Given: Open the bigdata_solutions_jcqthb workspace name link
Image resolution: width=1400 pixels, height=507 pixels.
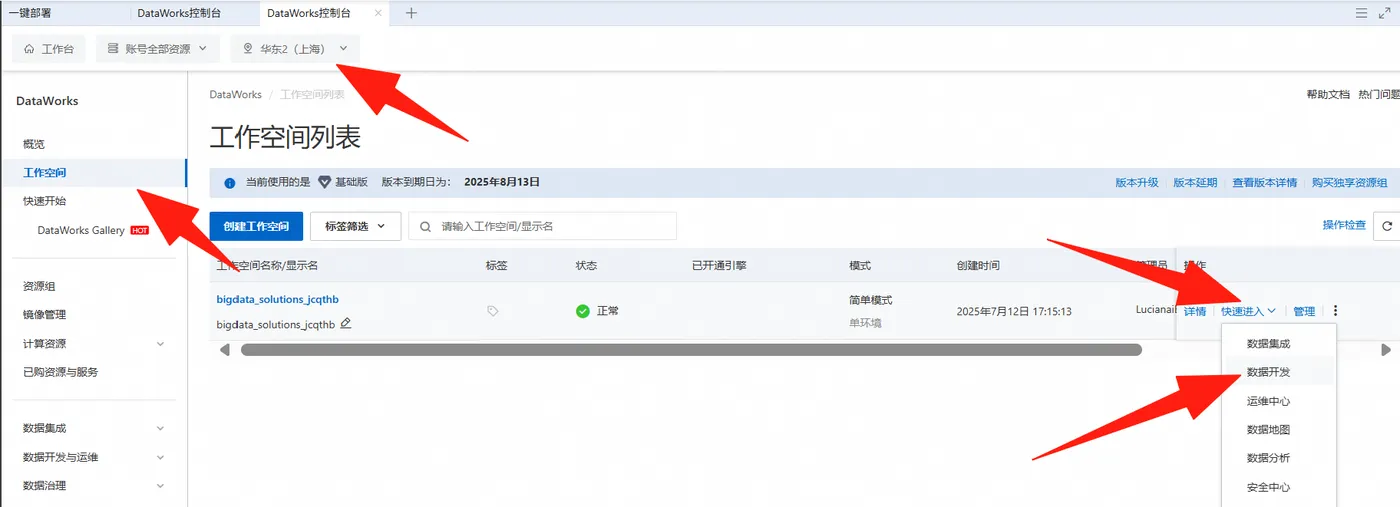Looking at the screenshot, I should click(x=278, y=299).
